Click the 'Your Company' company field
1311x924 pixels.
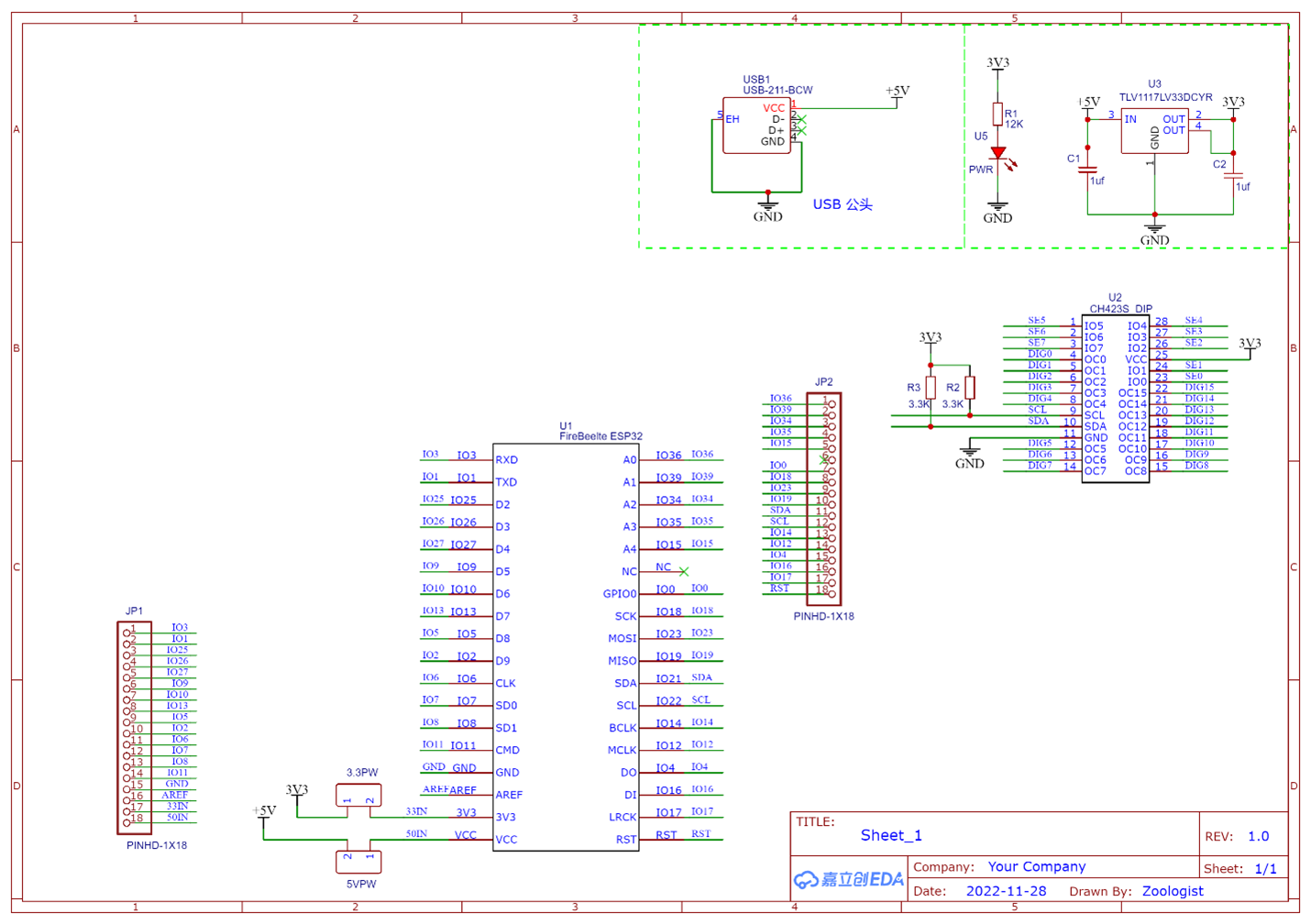tap(1037, 866)
